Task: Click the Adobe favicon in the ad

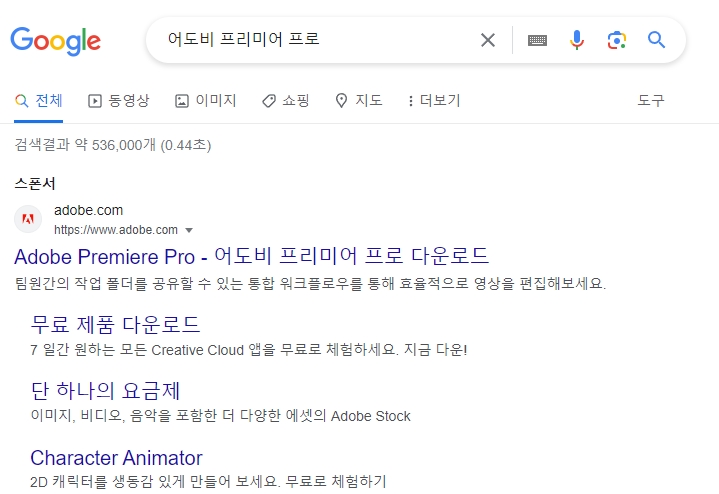Action: click(x=28, y=219)
